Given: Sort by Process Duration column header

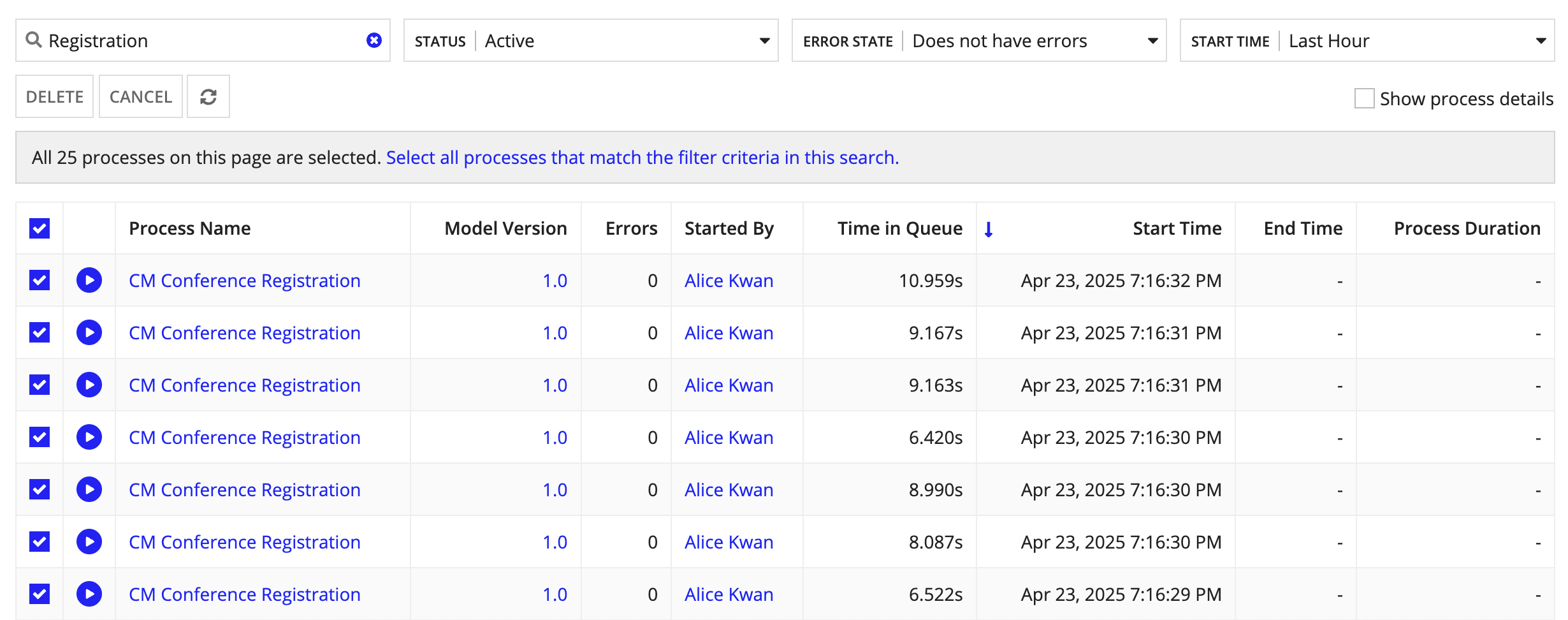Looking at the screenshot, I should [x=1467, y=228].
